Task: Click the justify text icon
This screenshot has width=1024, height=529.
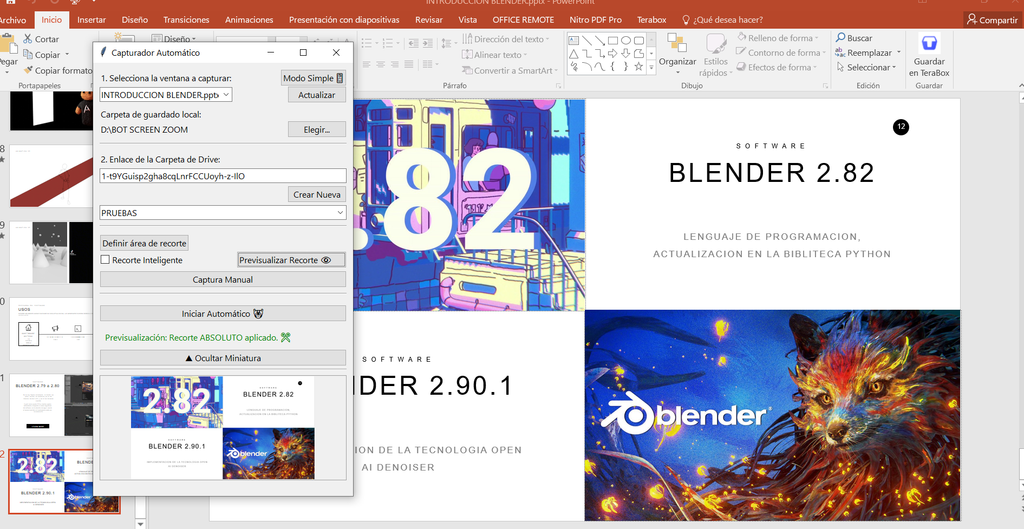Action: (x=409, y=64)
